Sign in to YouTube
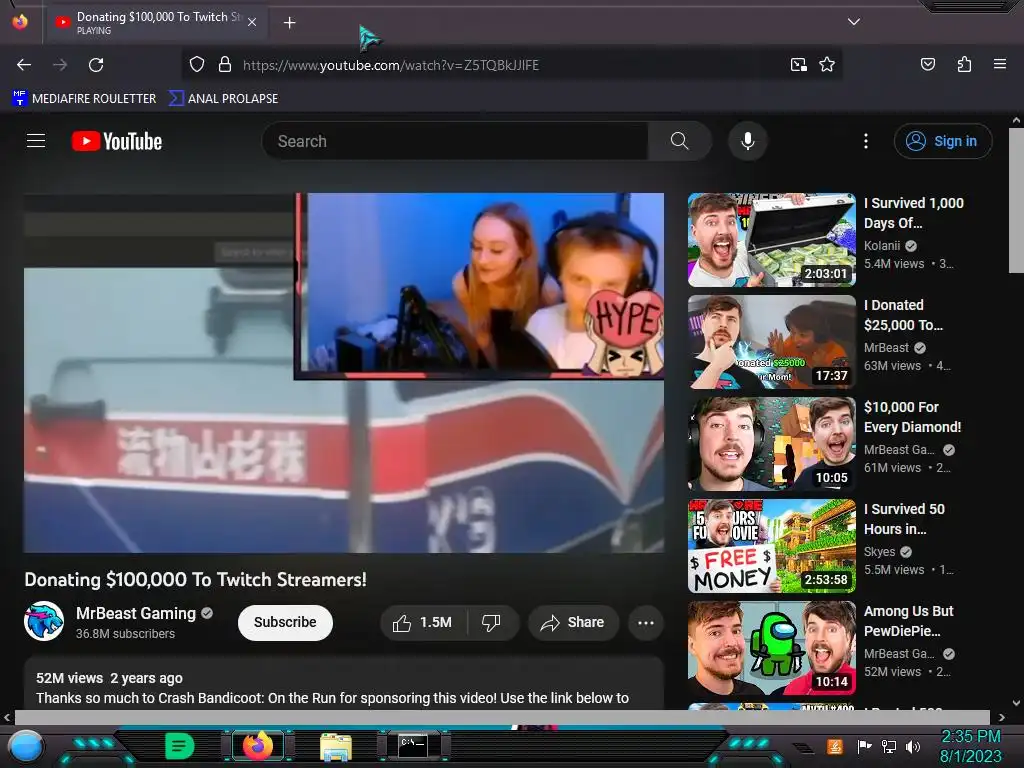The width and height of the screenshot is (1024, 768). coord(943,141)
